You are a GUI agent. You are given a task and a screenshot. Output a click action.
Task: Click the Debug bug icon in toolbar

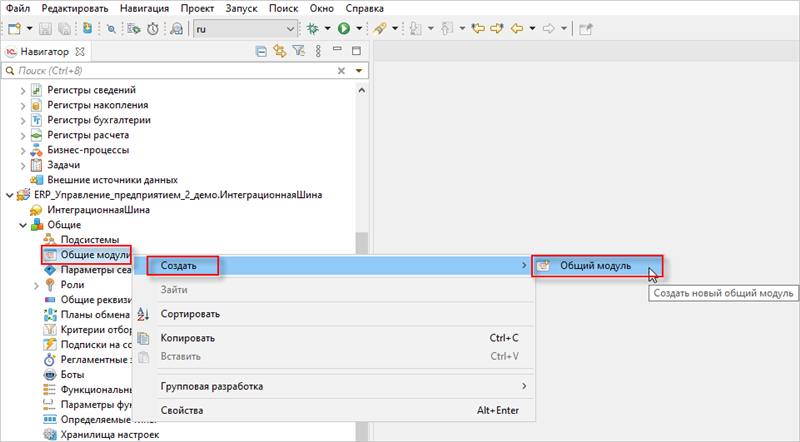coord(314,28)
